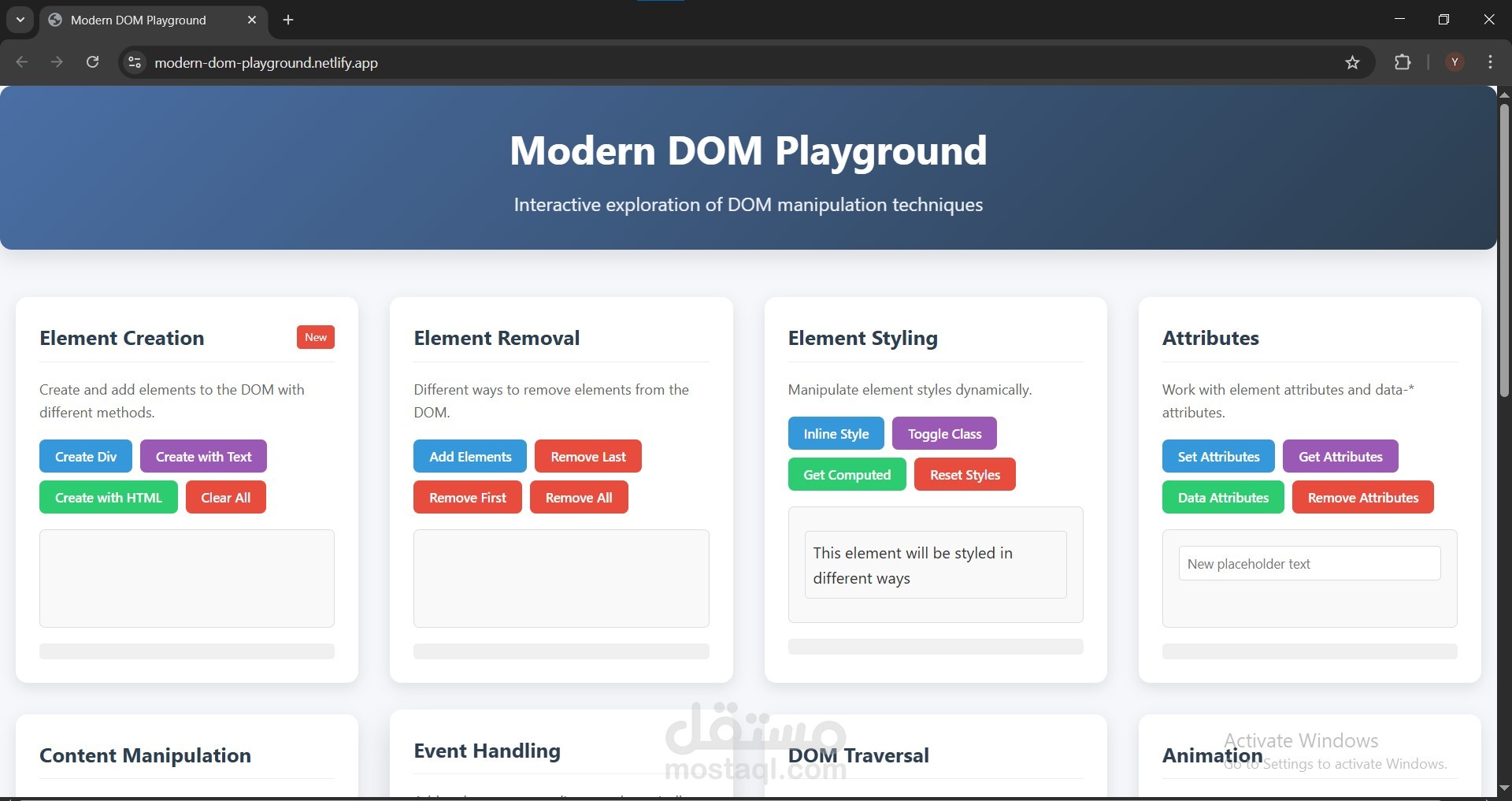Open the browser Extensions puzzle icon

click(x=1403, y=62)
